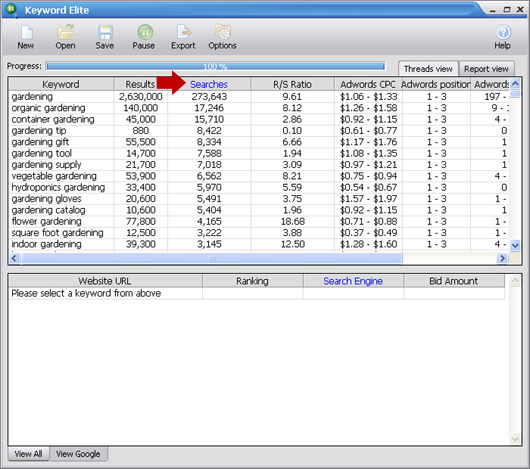This screenshot has width=530, height=469.
Task: Click the keyword table horizontal scrollbar thumb
Action: click(x=212, y=258)
